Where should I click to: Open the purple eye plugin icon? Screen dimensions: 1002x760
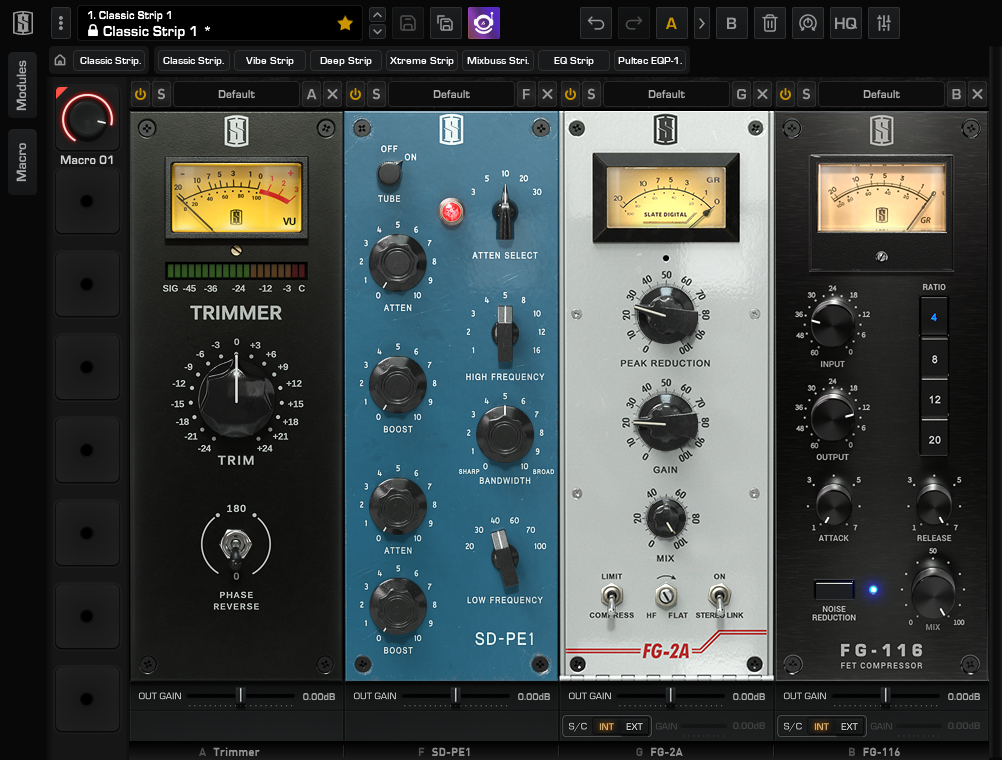pyautogui.click(x=484, y=23)
